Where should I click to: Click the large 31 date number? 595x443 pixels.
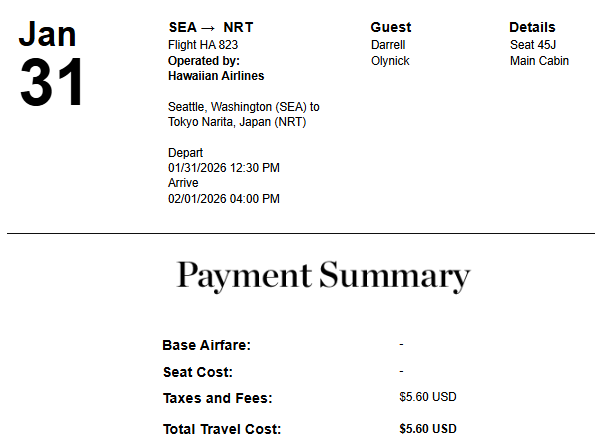pyautogui.click(x=51, y=82)
